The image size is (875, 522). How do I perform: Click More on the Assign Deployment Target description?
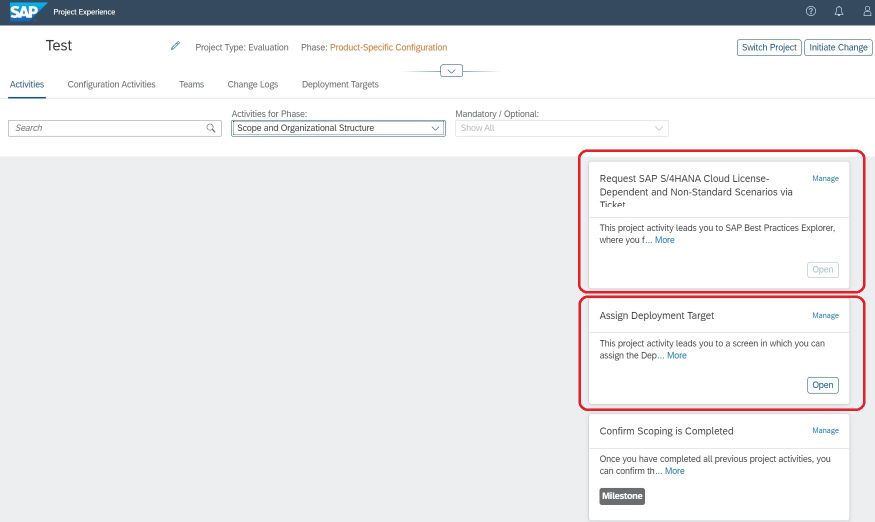676,356
